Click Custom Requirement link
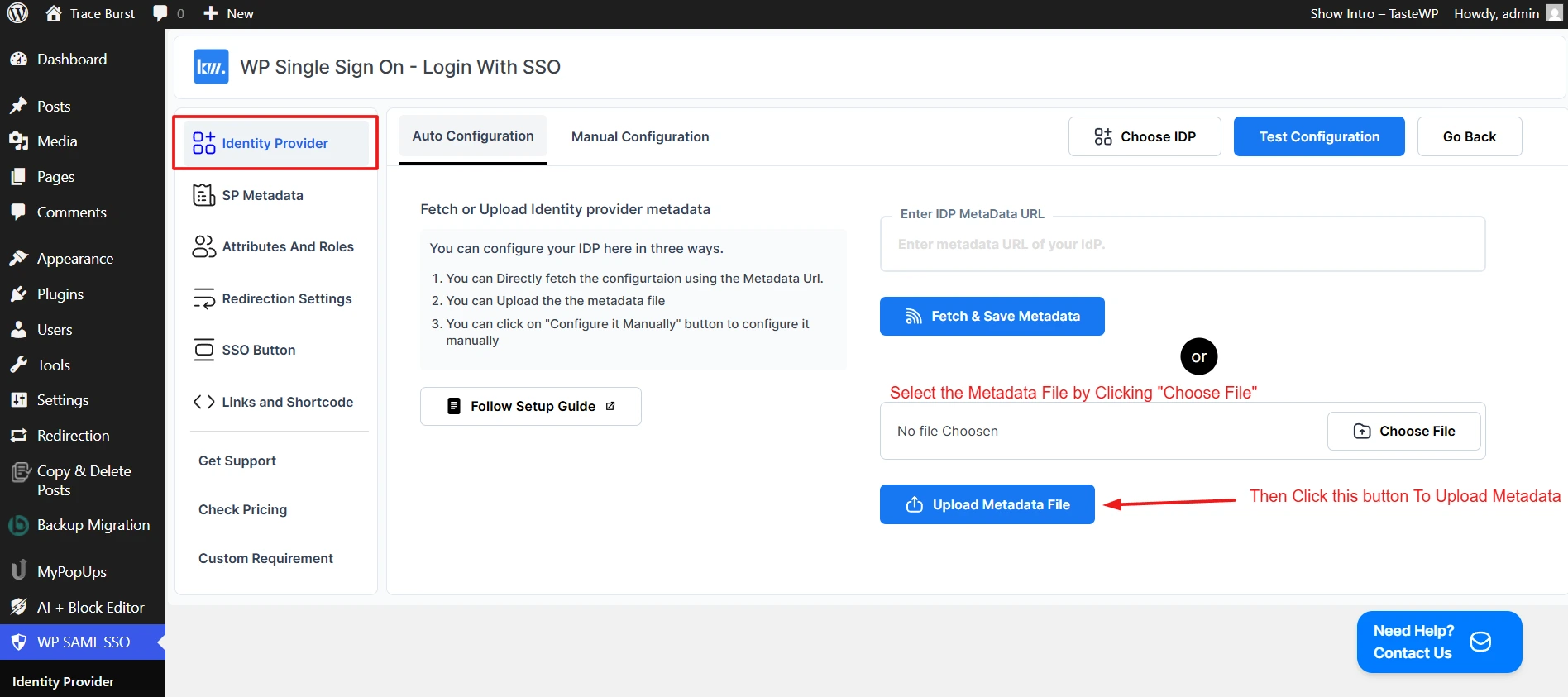Screen dimensions: 1568x697 (265, 558)
